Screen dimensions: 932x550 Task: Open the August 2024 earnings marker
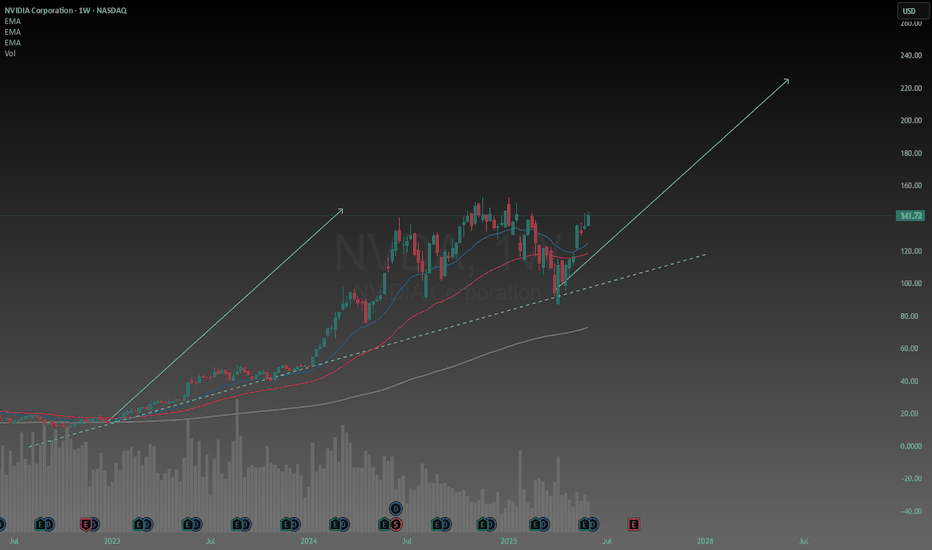pyautogui.click(x=437, y=524)
